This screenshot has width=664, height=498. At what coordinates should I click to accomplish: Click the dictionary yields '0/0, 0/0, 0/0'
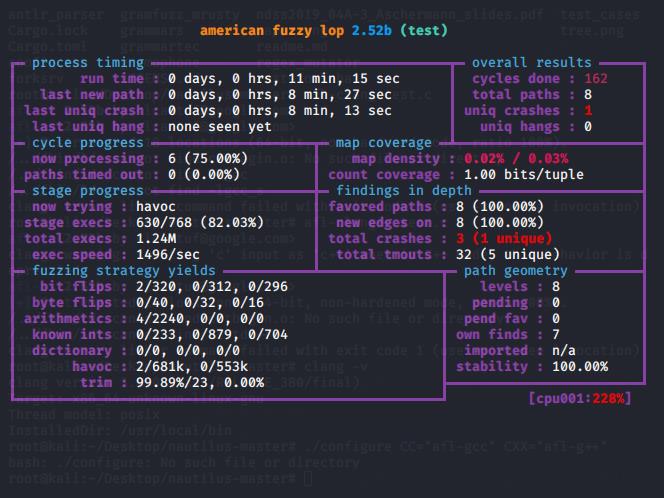pos(188,351)
